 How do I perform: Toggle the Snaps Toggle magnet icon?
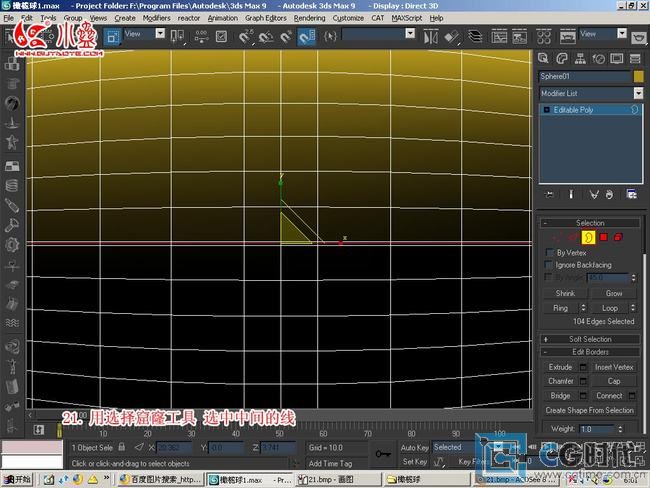click(x=245, y=37)
